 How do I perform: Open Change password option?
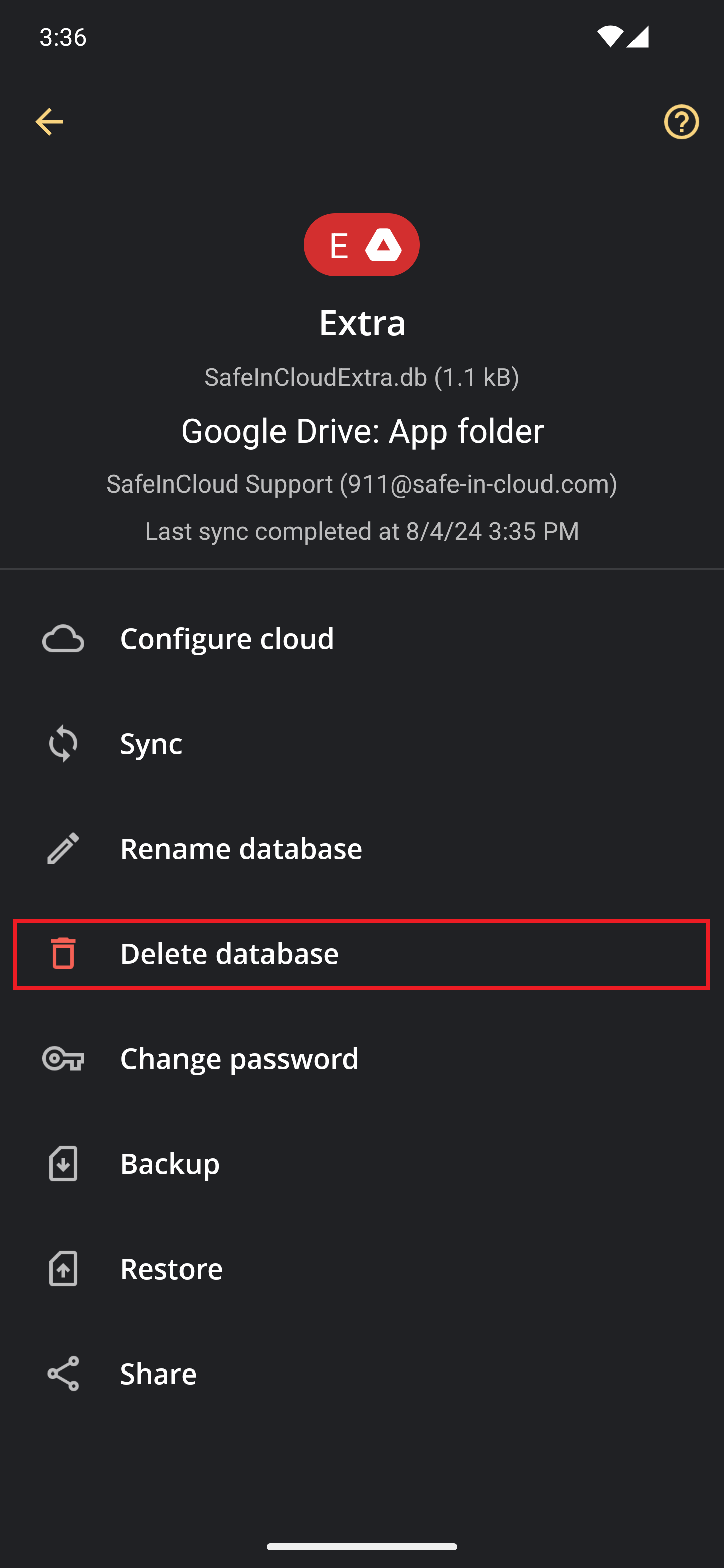click(361, 1058)
